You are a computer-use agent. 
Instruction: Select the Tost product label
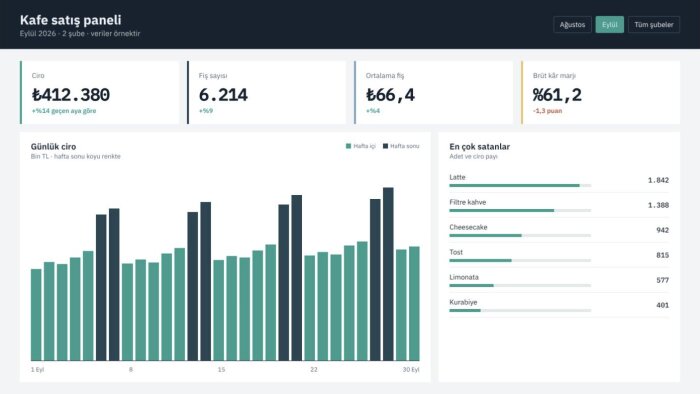coord(456,252)
